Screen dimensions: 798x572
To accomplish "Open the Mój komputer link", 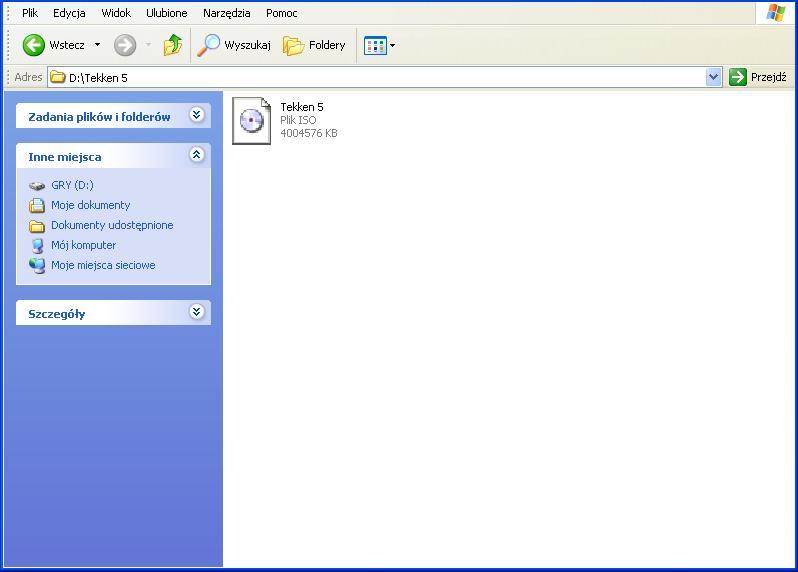I will tap(83, 245).
